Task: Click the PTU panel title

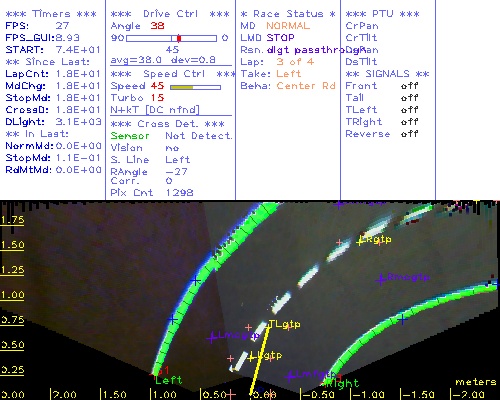Action: tap(382, 14)
